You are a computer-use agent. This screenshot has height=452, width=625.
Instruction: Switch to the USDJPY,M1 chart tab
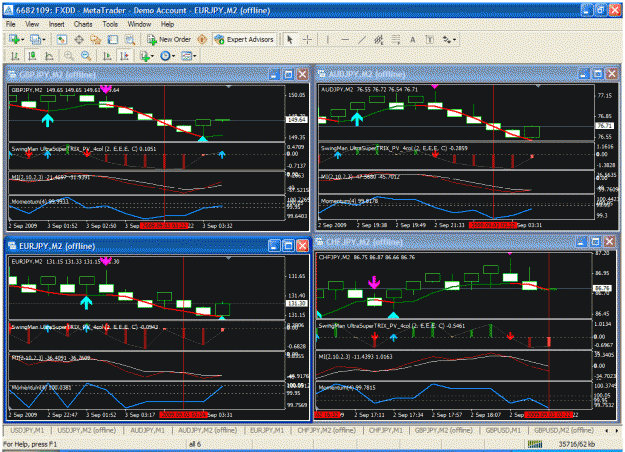[28, 430]
